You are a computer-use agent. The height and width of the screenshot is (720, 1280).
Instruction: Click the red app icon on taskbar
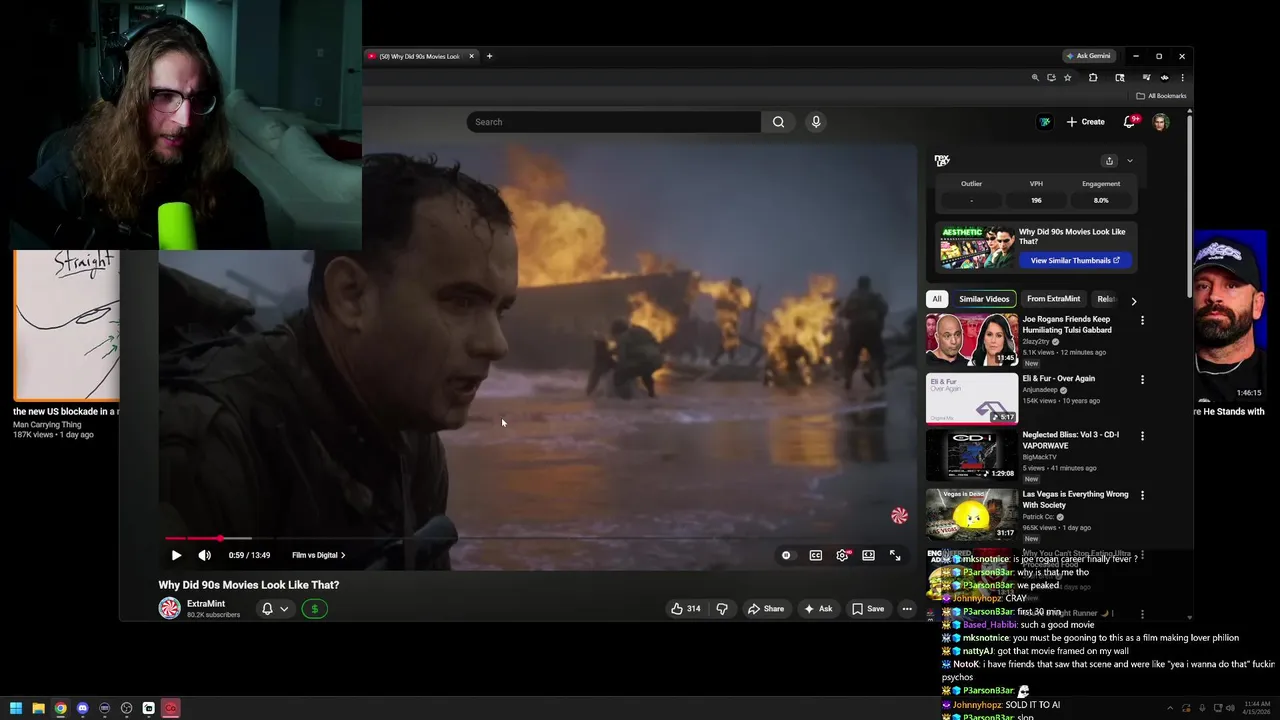pos(170,708)
